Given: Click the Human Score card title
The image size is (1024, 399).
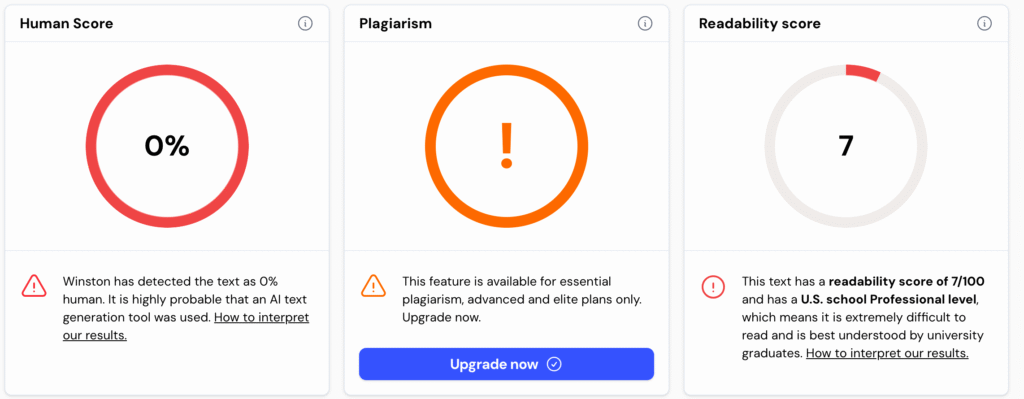Looking at the screenshot, I should click(66, 24).
